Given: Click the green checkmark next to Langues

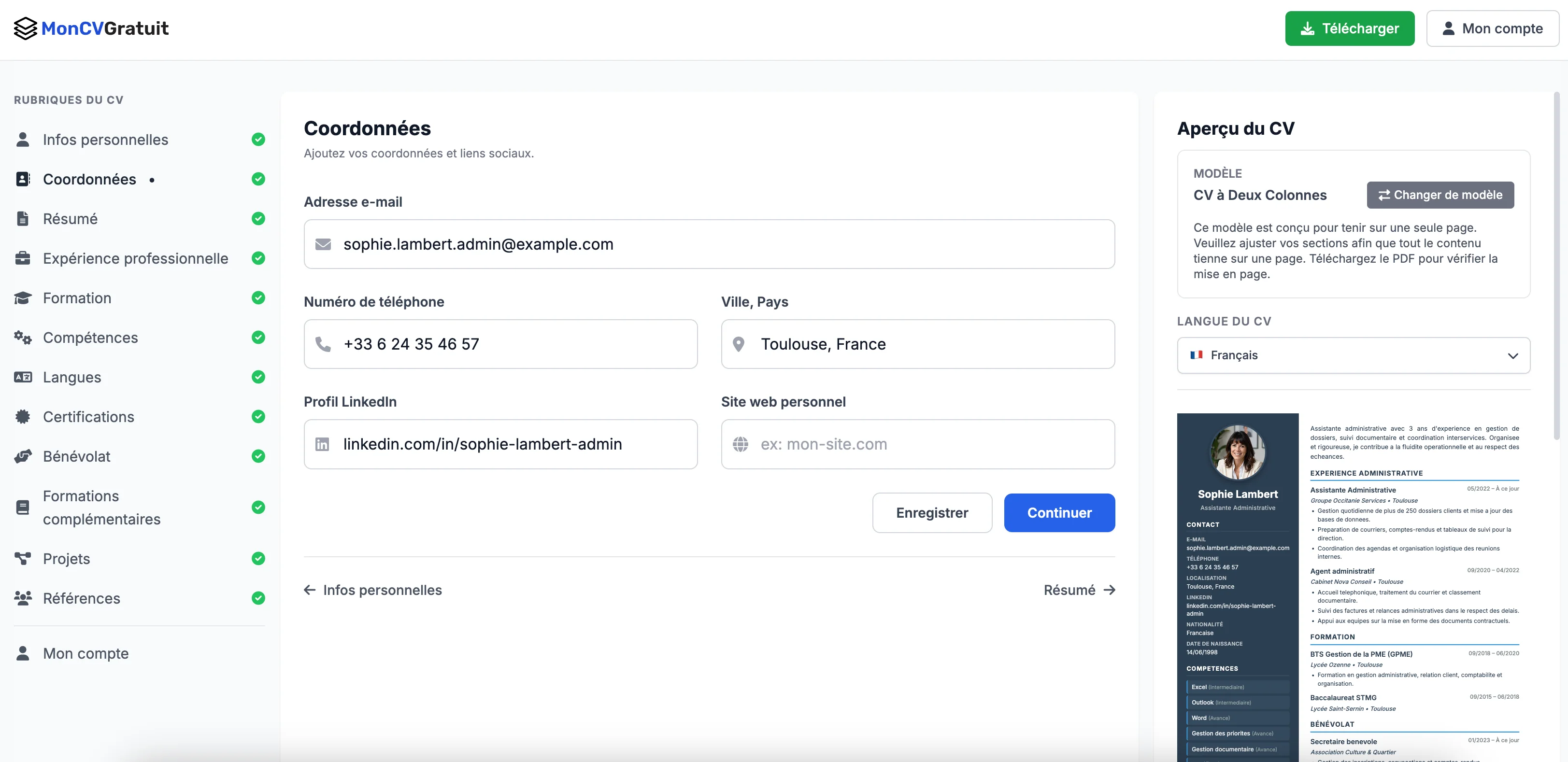Looking at the screenshot, I should click(259, 377).
